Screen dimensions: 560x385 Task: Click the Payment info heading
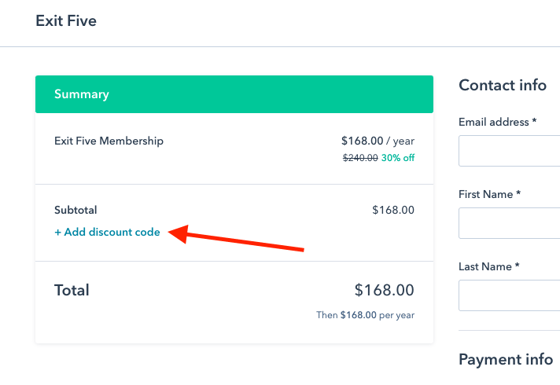point(506,360)
